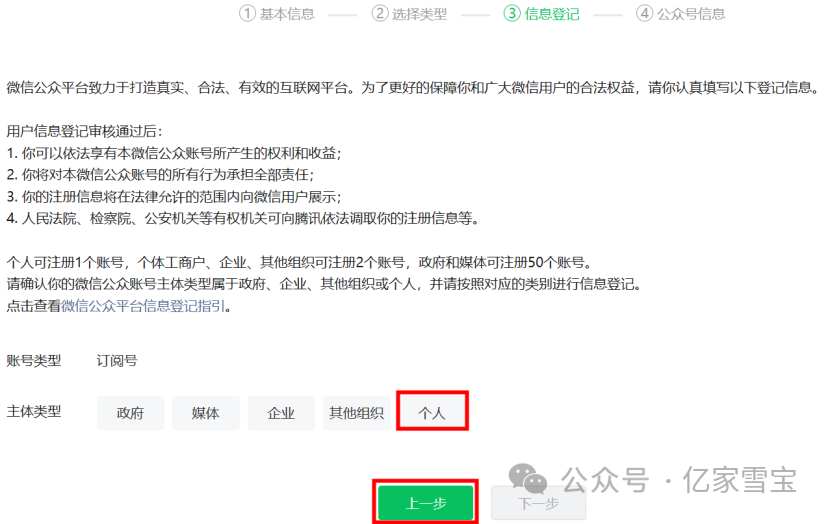Screen dimensions: 831x524
Task: Go to step 1 基本信息
Action: point(277,13)
